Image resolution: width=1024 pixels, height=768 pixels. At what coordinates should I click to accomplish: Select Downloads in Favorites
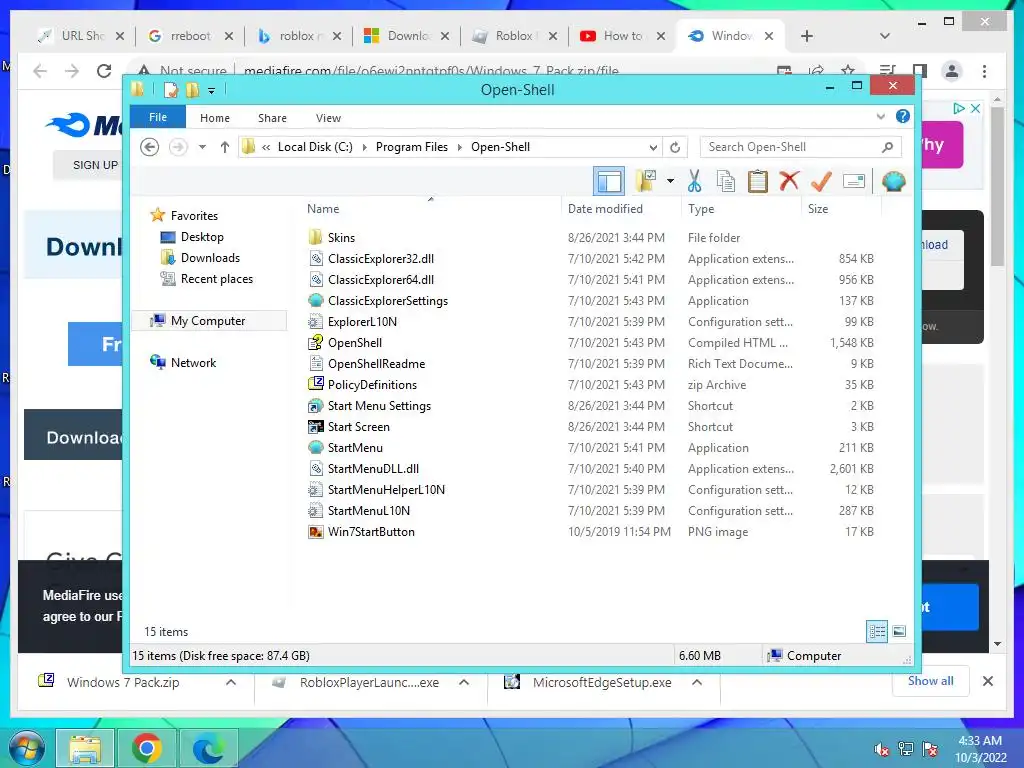click(x=210, y=257)
